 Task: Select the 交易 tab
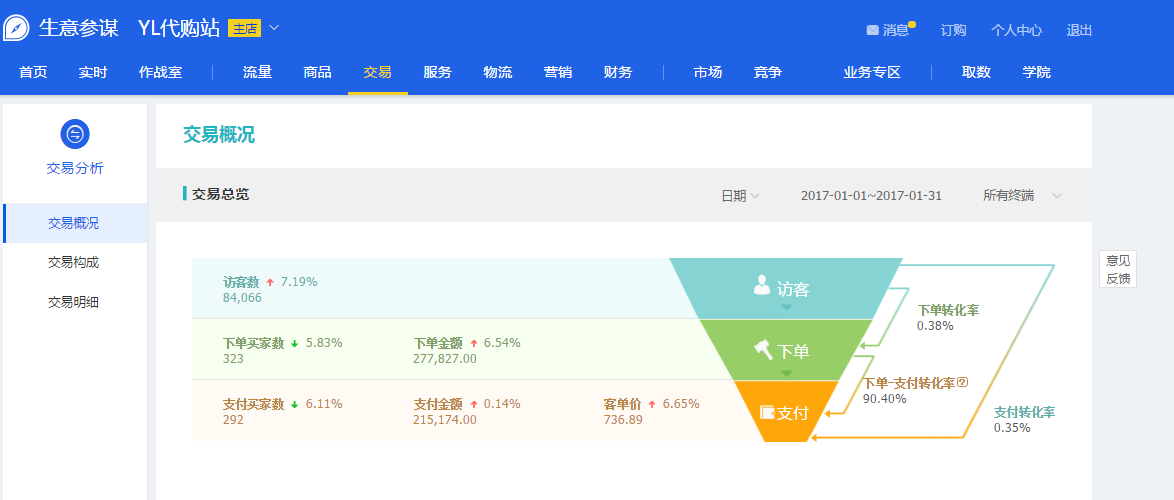click(377, 73)
